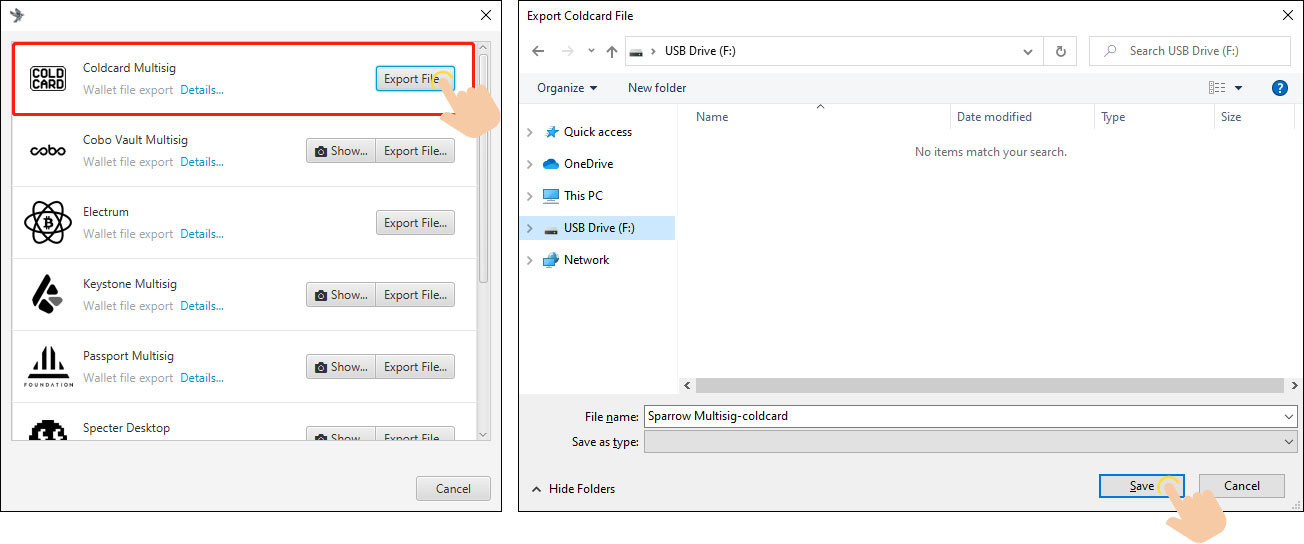Click the Coldcard logo icon

coord(47,78)
